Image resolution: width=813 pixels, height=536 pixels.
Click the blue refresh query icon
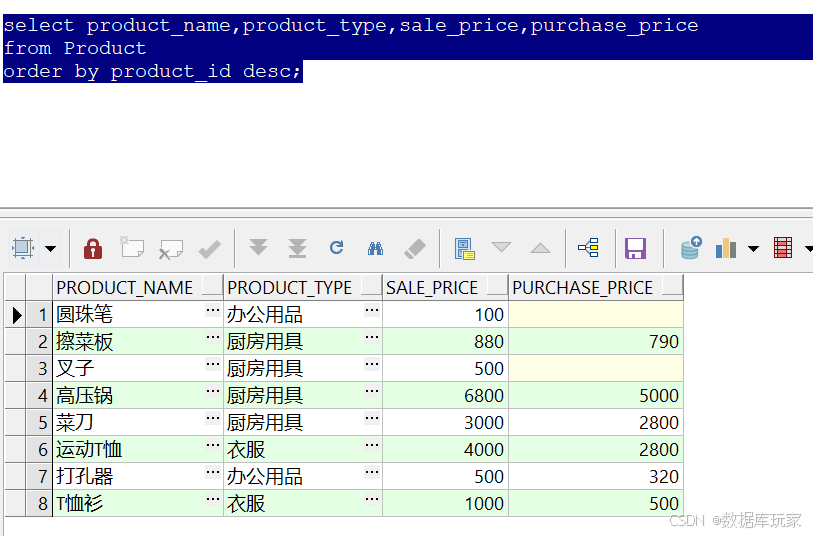click(x=337, y=247)
